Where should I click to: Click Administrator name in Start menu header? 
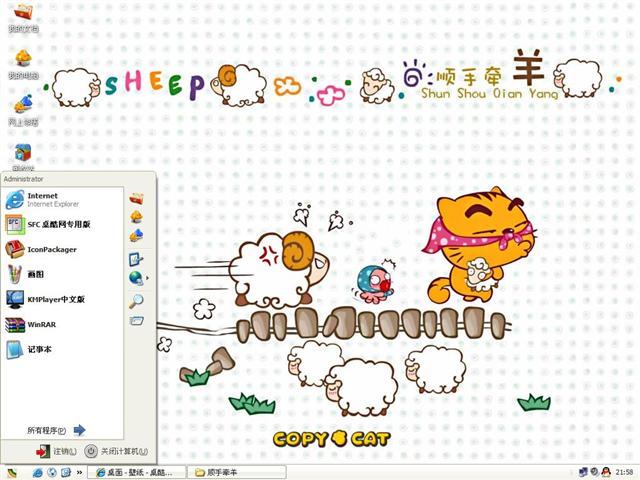[23, 179]
